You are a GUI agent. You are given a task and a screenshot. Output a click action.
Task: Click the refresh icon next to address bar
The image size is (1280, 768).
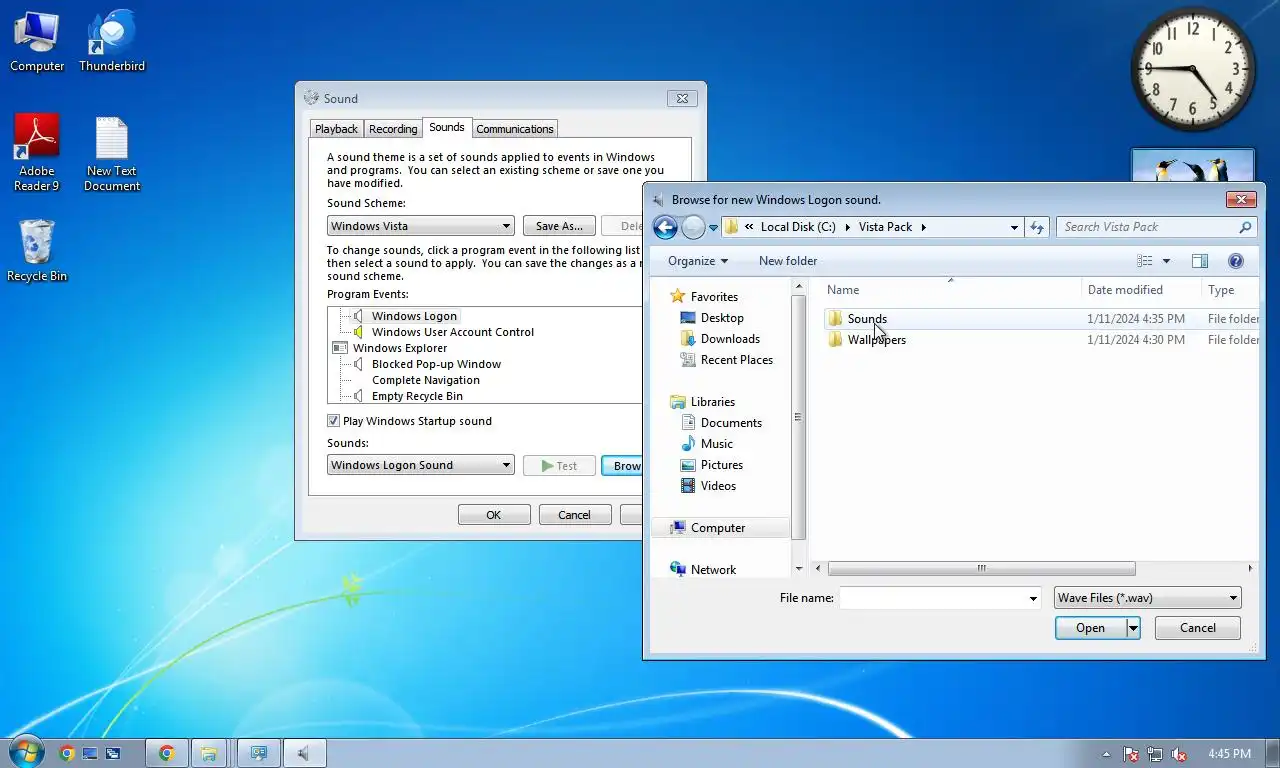1037,227
